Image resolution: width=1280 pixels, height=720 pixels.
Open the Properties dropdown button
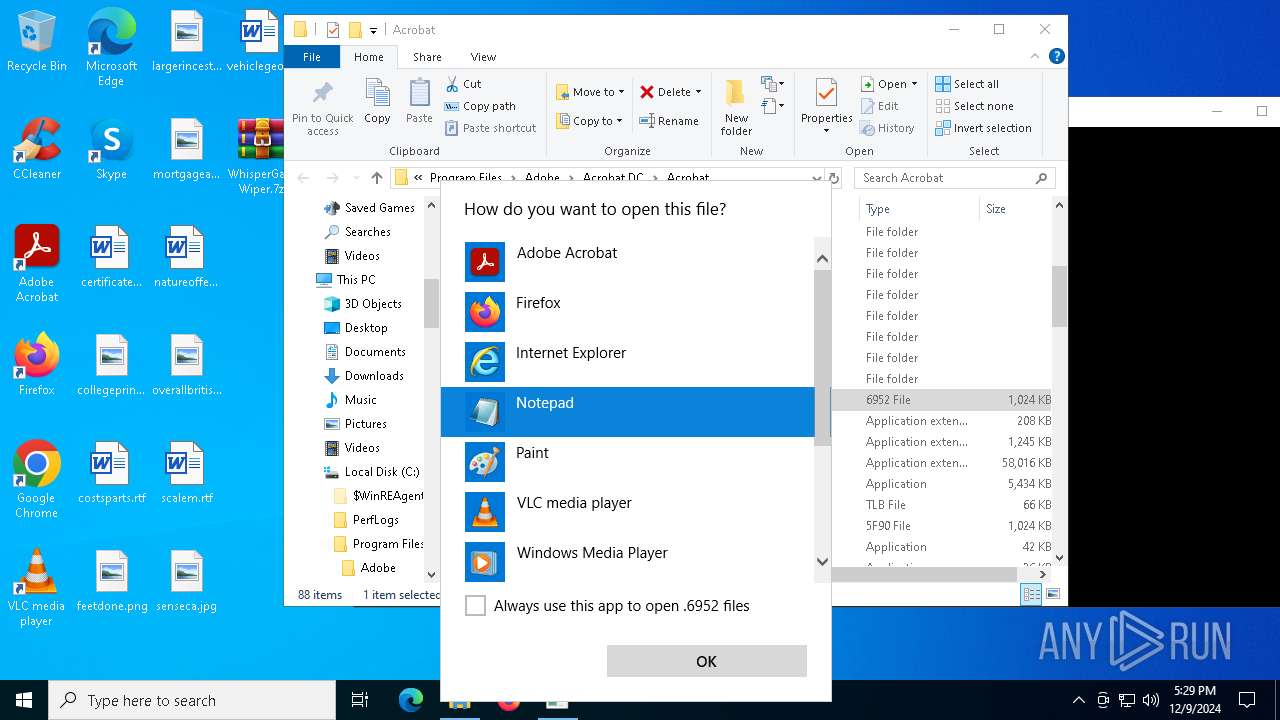pyautogui.click(x=826, y=108)
